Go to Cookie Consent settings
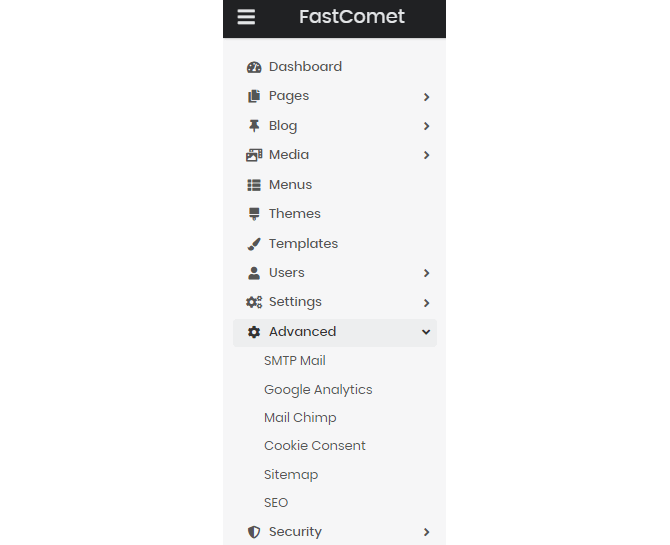The image size is (670, 545). coord(315,446)
